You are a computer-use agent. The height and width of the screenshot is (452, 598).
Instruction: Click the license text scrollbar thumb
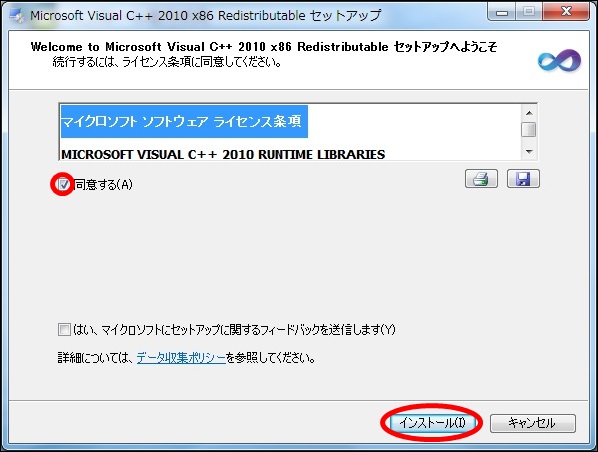click(x=529, y=129)
